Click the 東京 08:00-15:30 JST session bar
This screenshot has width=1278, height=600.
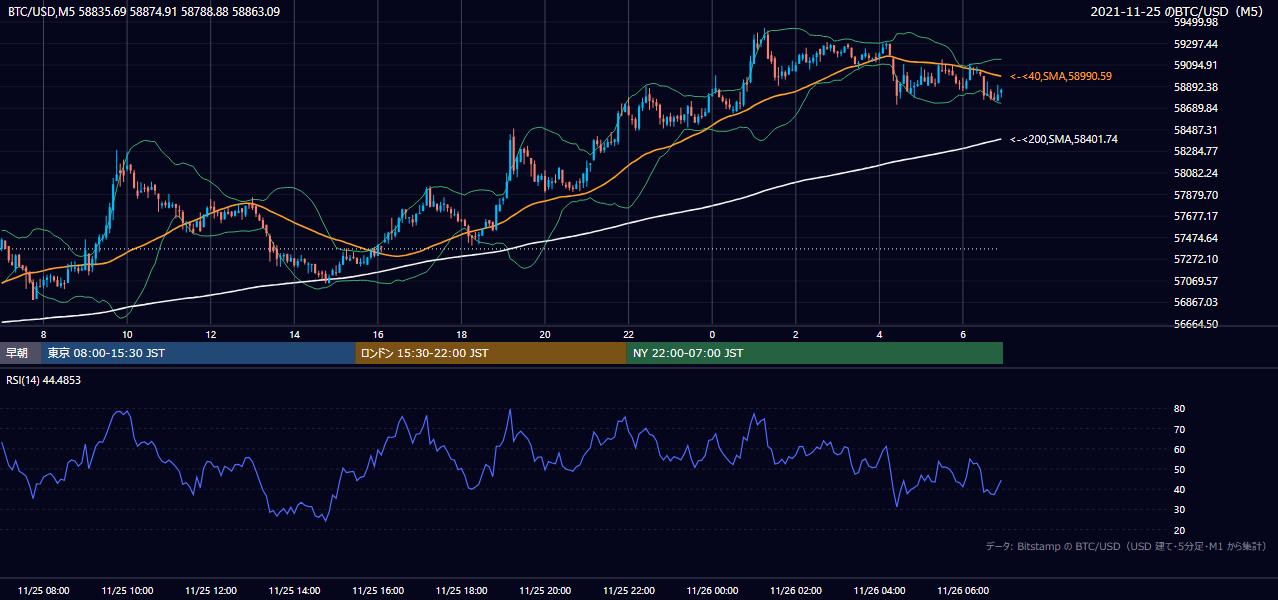199,353
